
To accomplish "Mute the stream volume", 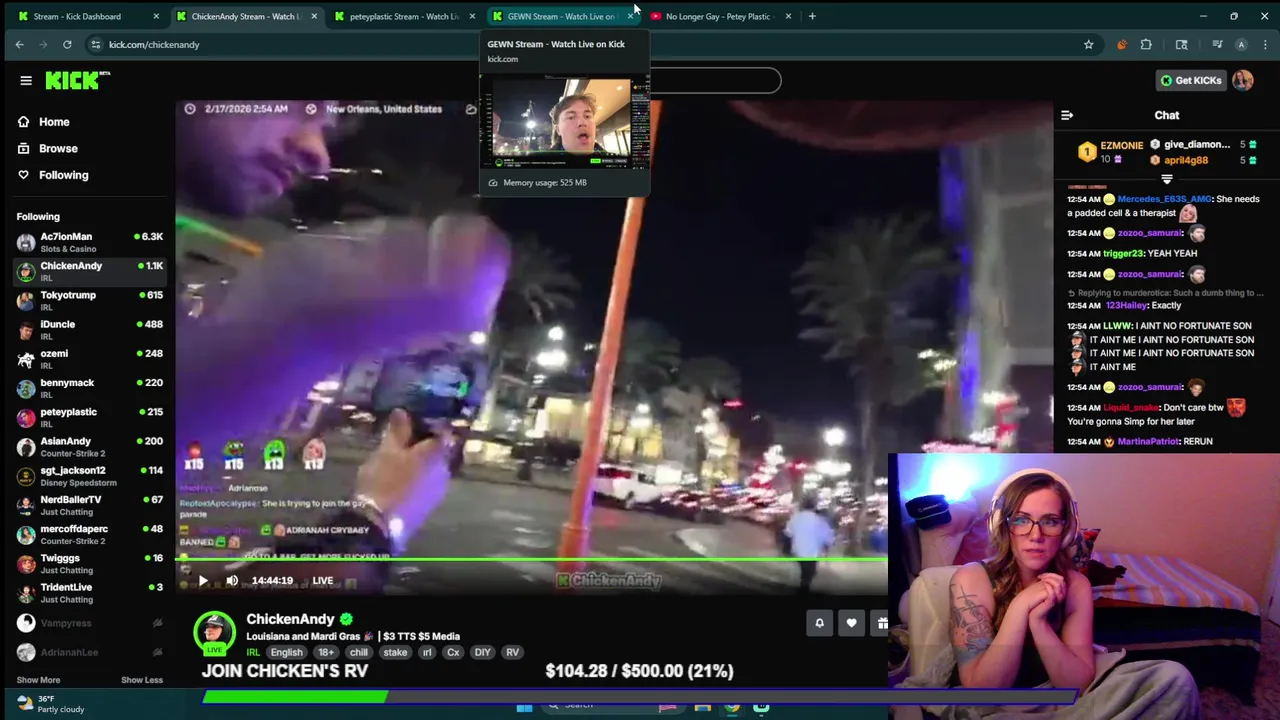I will [x=232, y=580].
